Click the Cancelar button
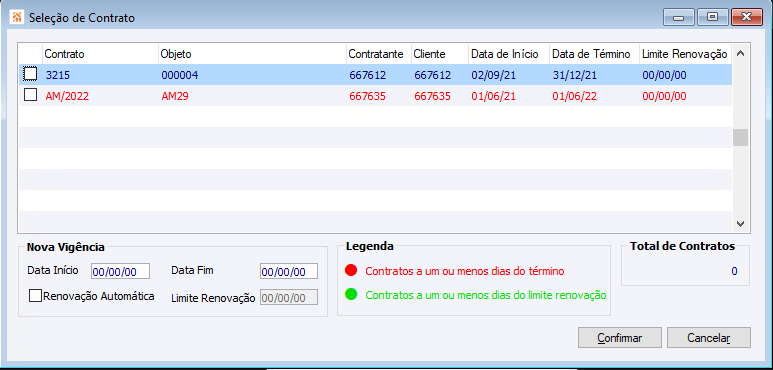 [708, 338]
